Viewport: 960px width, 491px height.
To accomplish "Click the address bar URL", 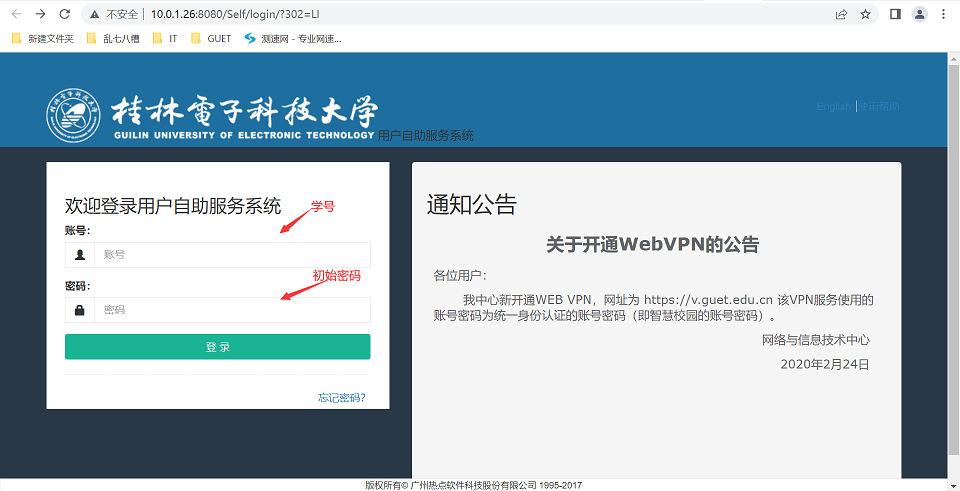I will pyautogui.click(x=235, y=15).
